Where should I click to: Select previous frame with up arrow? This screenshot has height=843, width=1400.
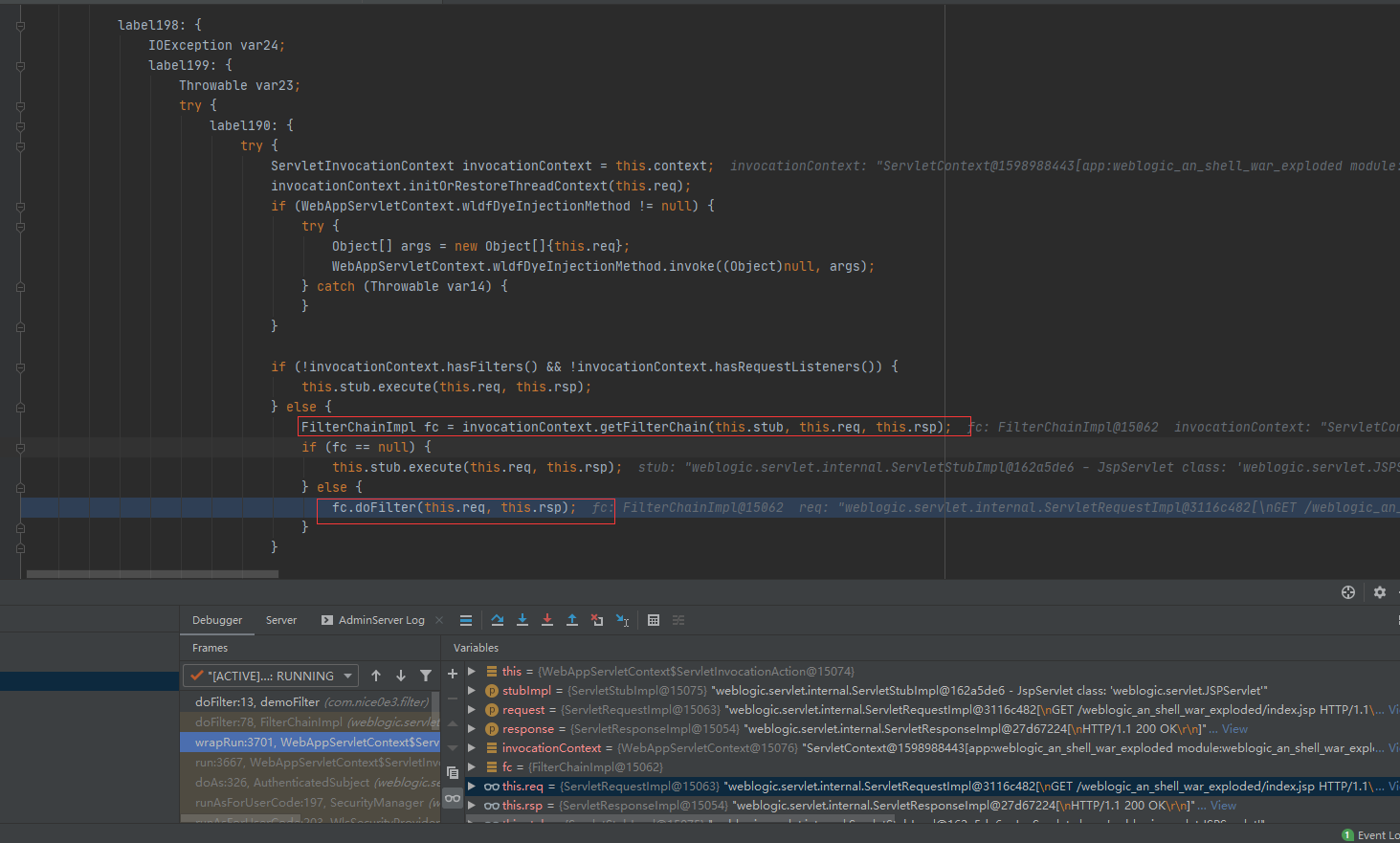(x=376, y=676)
